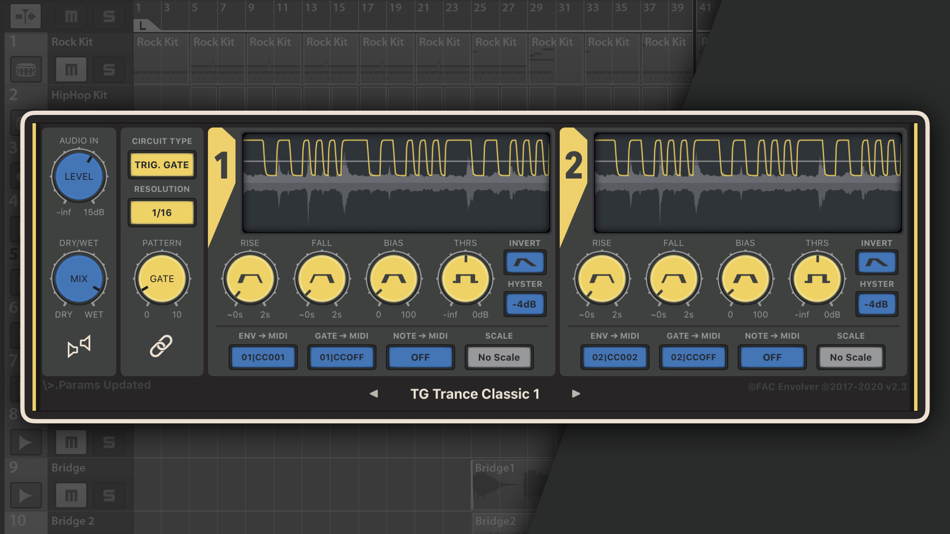Click channel 2 waveform display
Viewport: 950px width, 534px height.
coord(748,183)
